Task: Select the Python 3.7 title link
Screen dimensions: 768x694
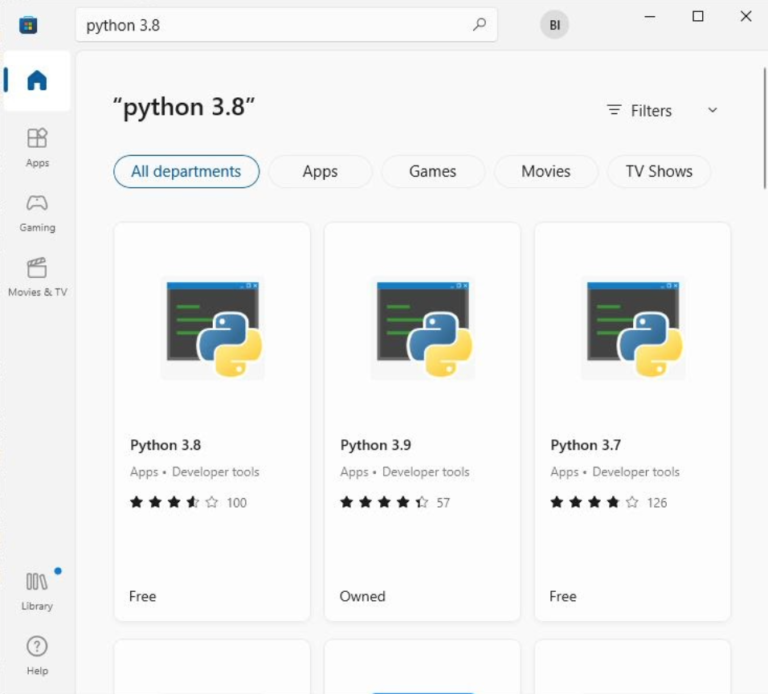Action: 586,445
